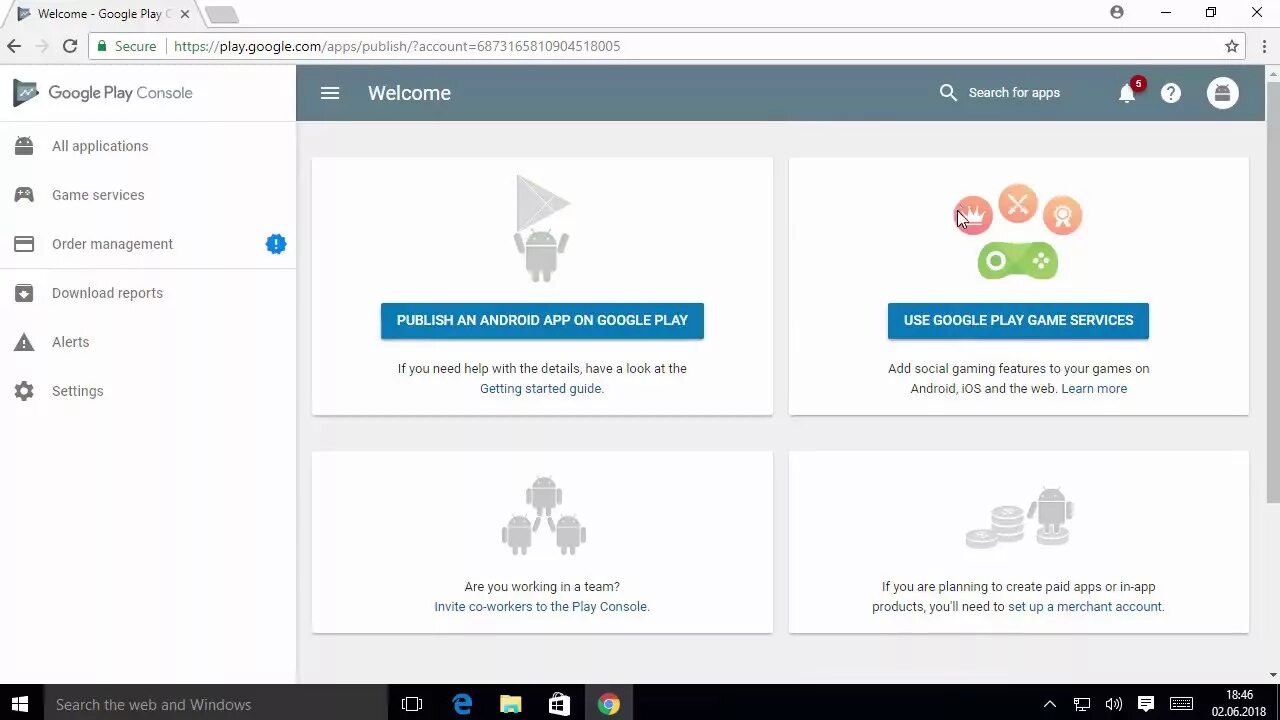Open the Getting started guide link
Viewport: 1280px width, 720px height.
pyautogui.click(x=541, y=388)
